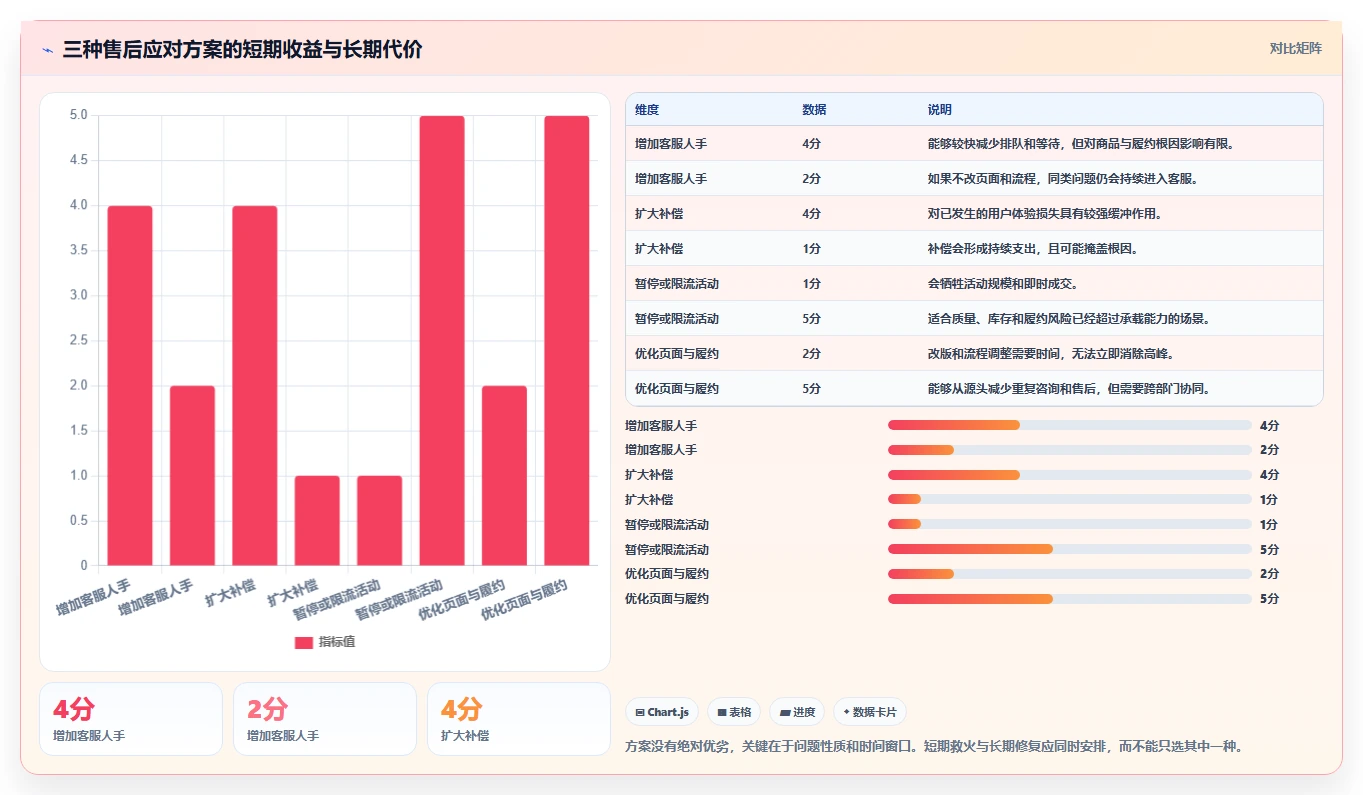Open the orange 4分 扩大补偿 data card
Viewport: 1363px width, 795px height.
[519, 719]
